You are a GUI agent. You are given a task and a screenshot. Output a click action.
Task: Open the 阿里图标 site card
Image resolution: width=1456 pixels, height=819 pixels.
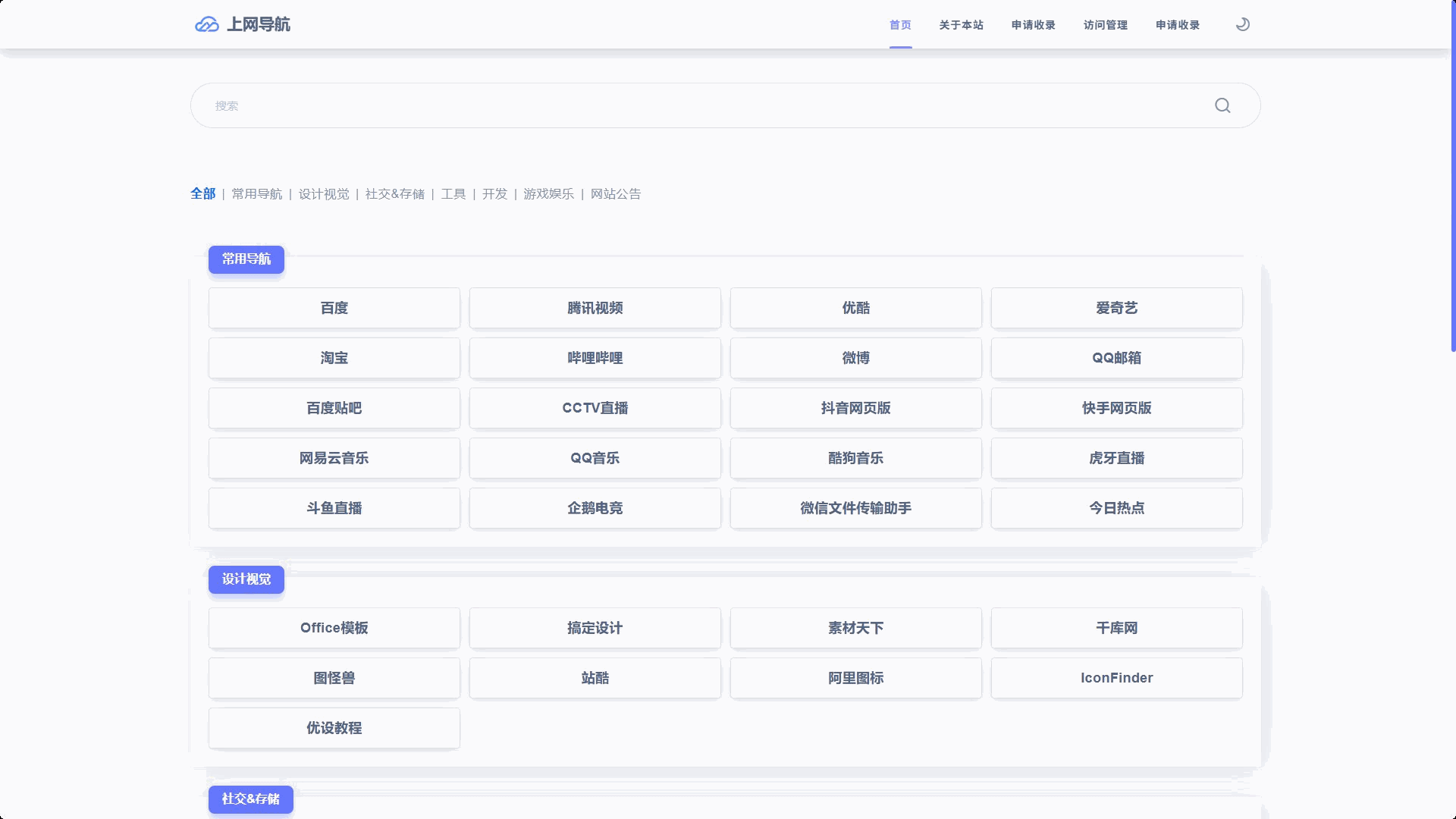point(856,678)
